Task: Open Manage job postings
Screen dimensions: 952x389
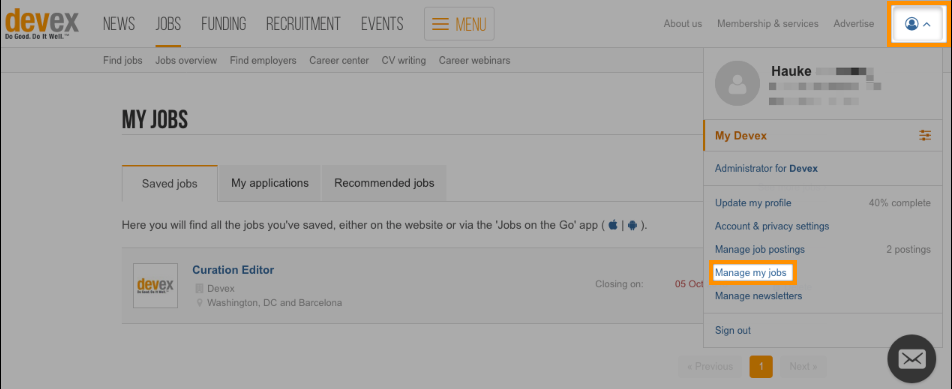Action: pos(760,249)
